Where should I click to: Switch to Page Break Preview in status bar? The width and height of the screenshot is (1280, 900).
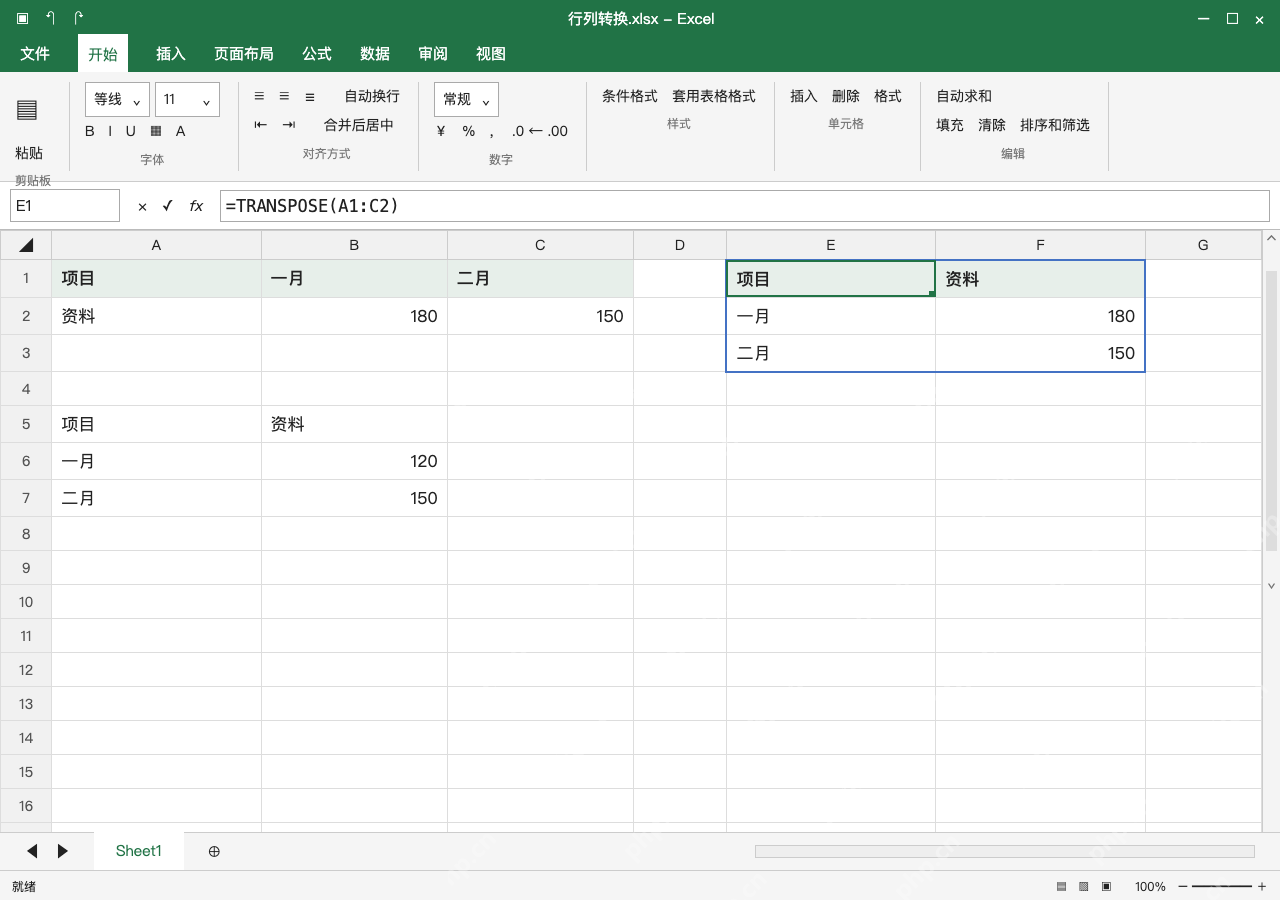[1106, 886]
